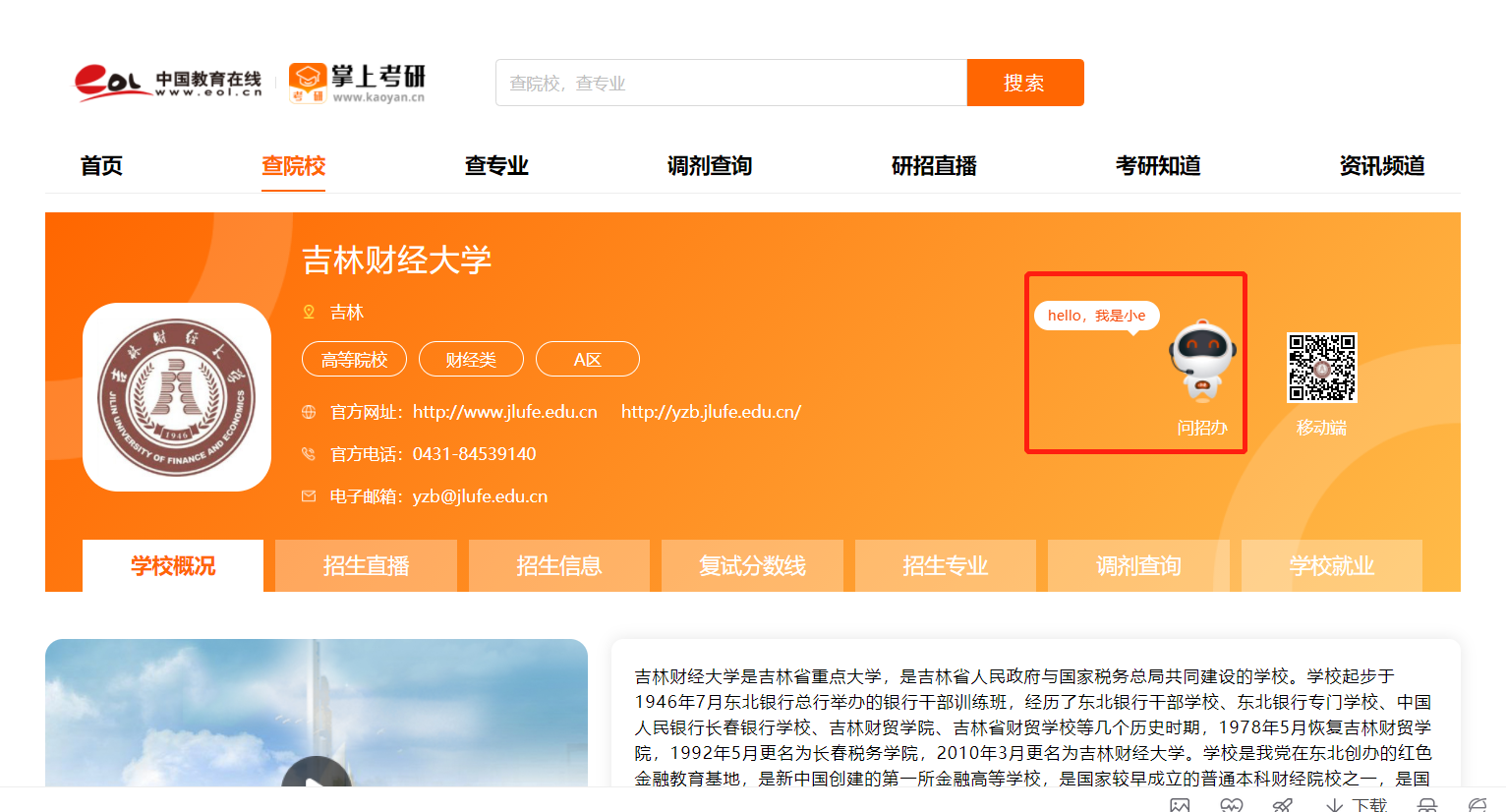
Task: Click the 问招办 robot assistant icon
Action: 1202,362
